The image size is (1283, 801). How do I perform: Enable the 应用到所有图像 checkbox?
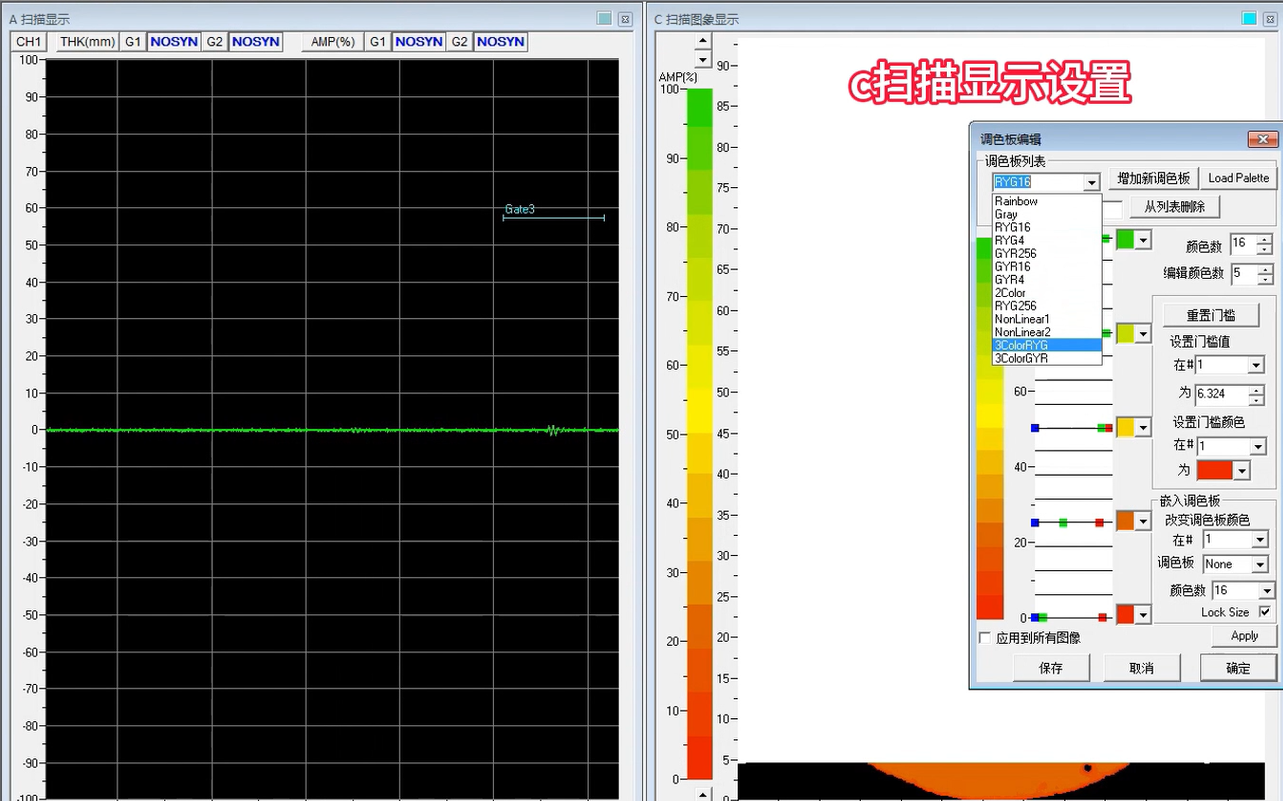(985, 638)
